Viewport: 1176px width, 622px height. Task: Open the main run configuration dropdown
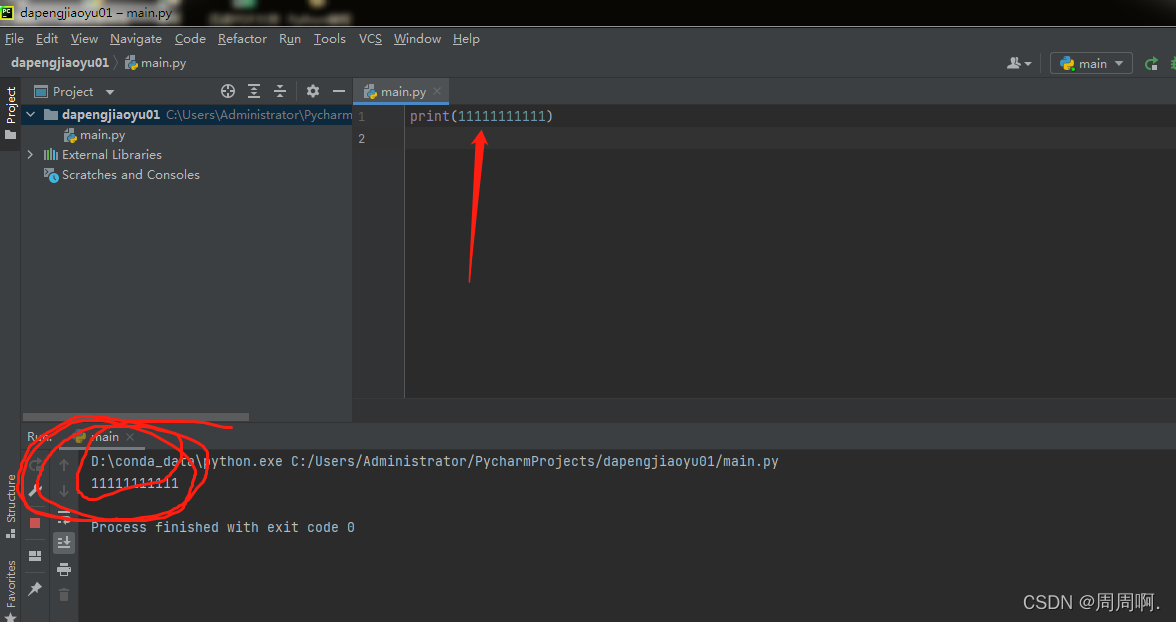1091,64
